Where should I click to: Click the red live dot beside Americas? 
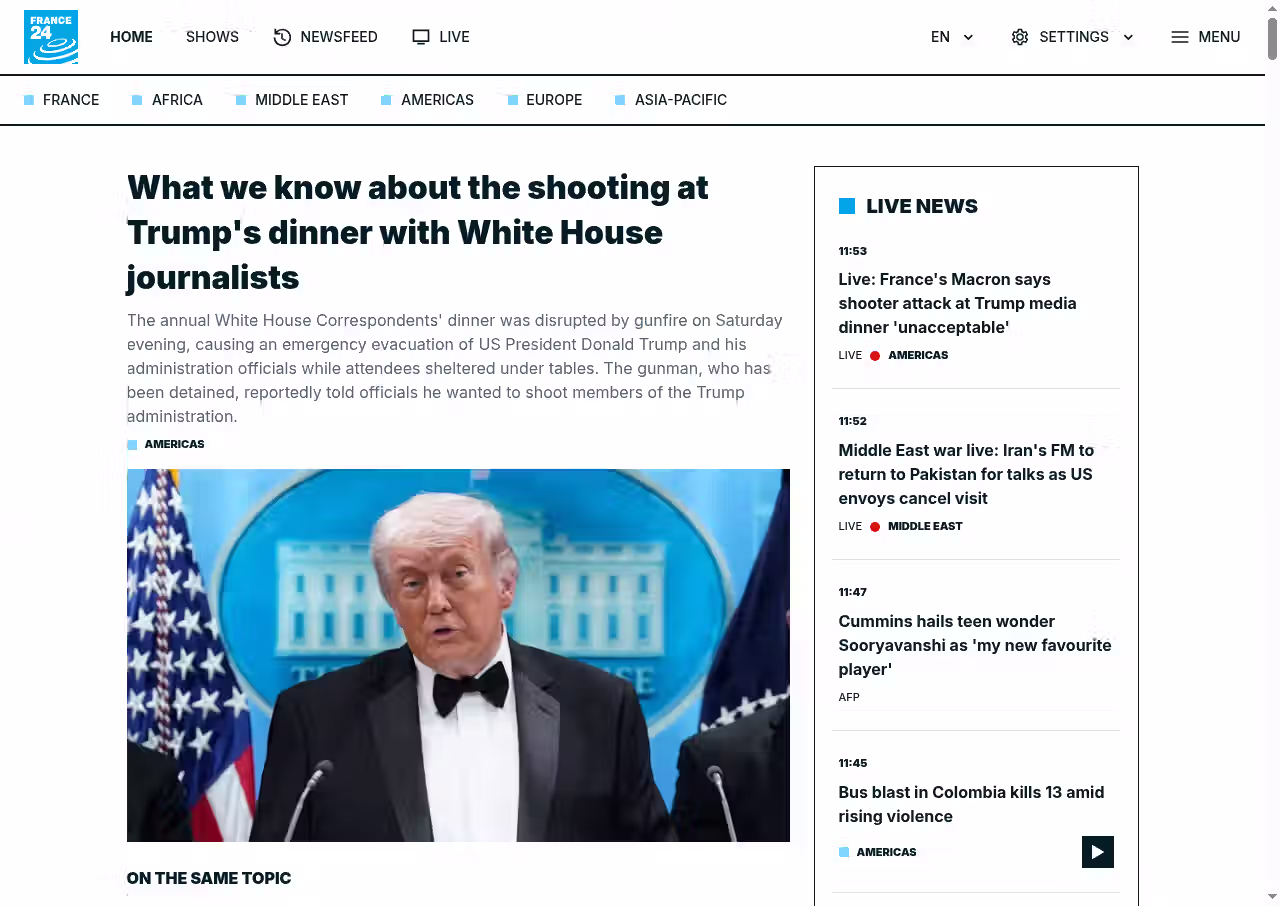(875, 356)
